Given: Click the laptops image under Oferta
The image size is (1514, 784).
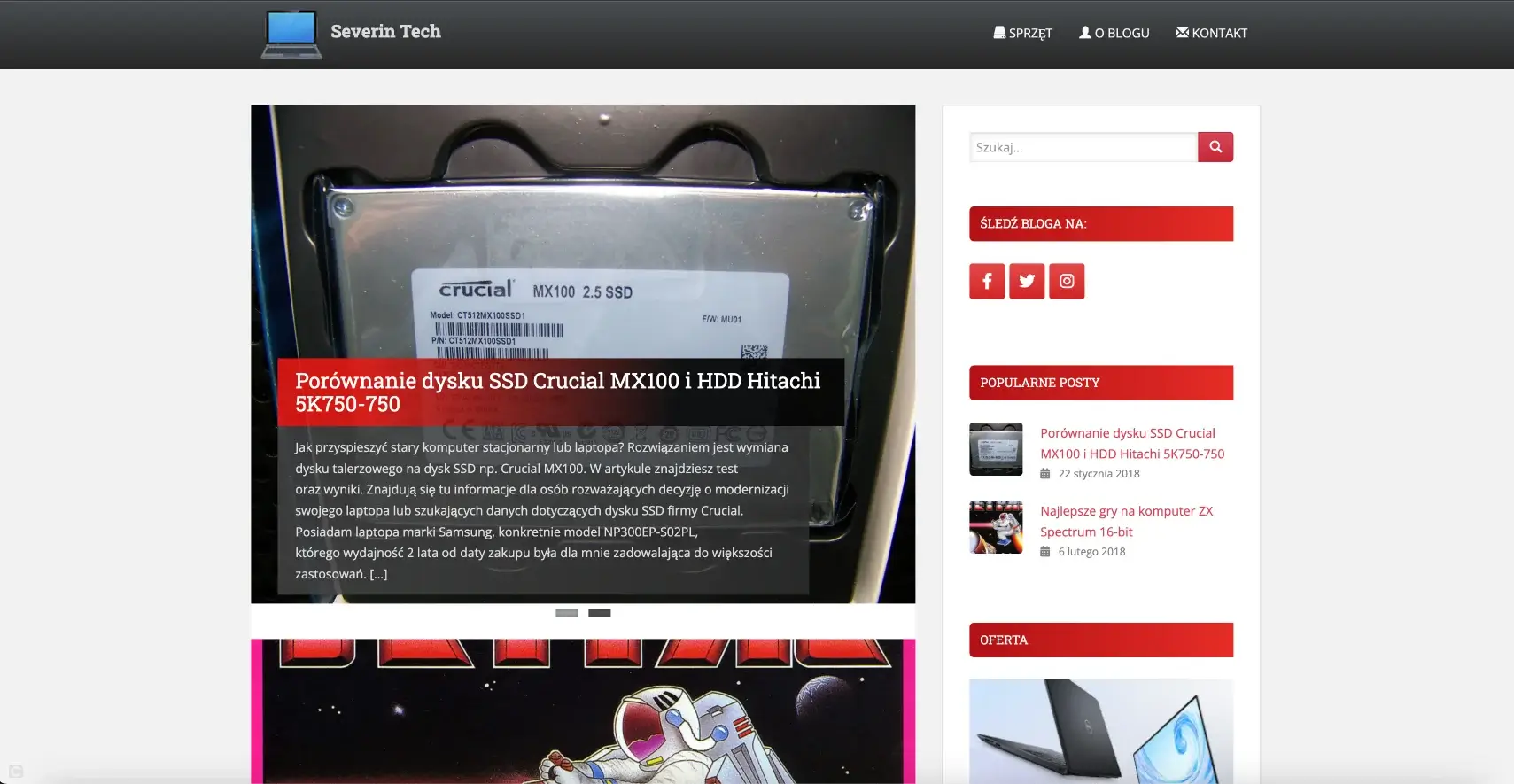Looking at the screenshot, I should tap(1100, 731).
